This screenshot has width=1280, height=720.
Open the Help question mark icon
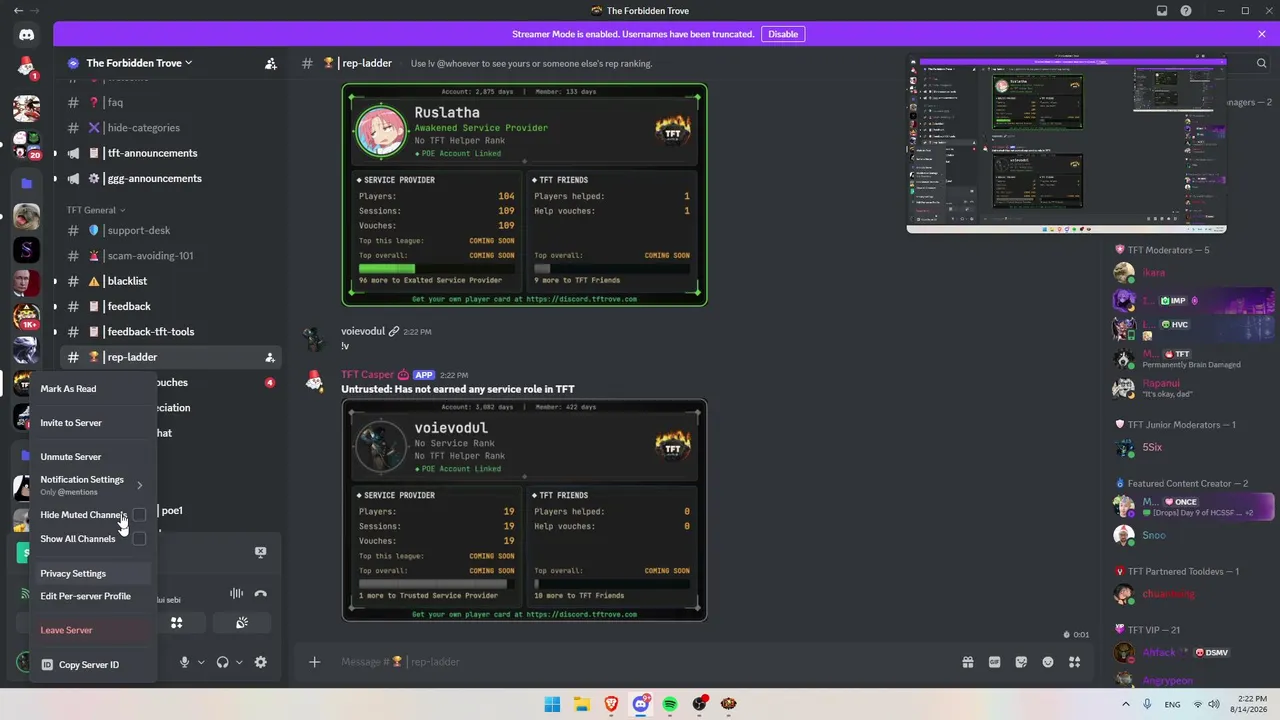(1186, 11)
